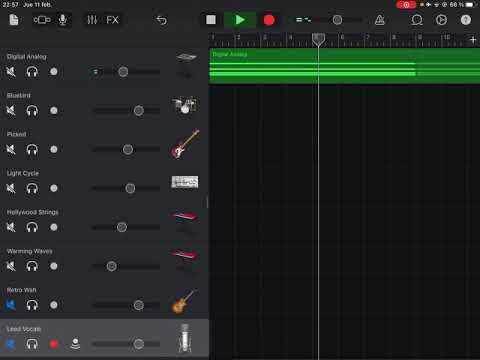
Task: Adjust Warming Waves volume slider
Action: coord(112,266)
